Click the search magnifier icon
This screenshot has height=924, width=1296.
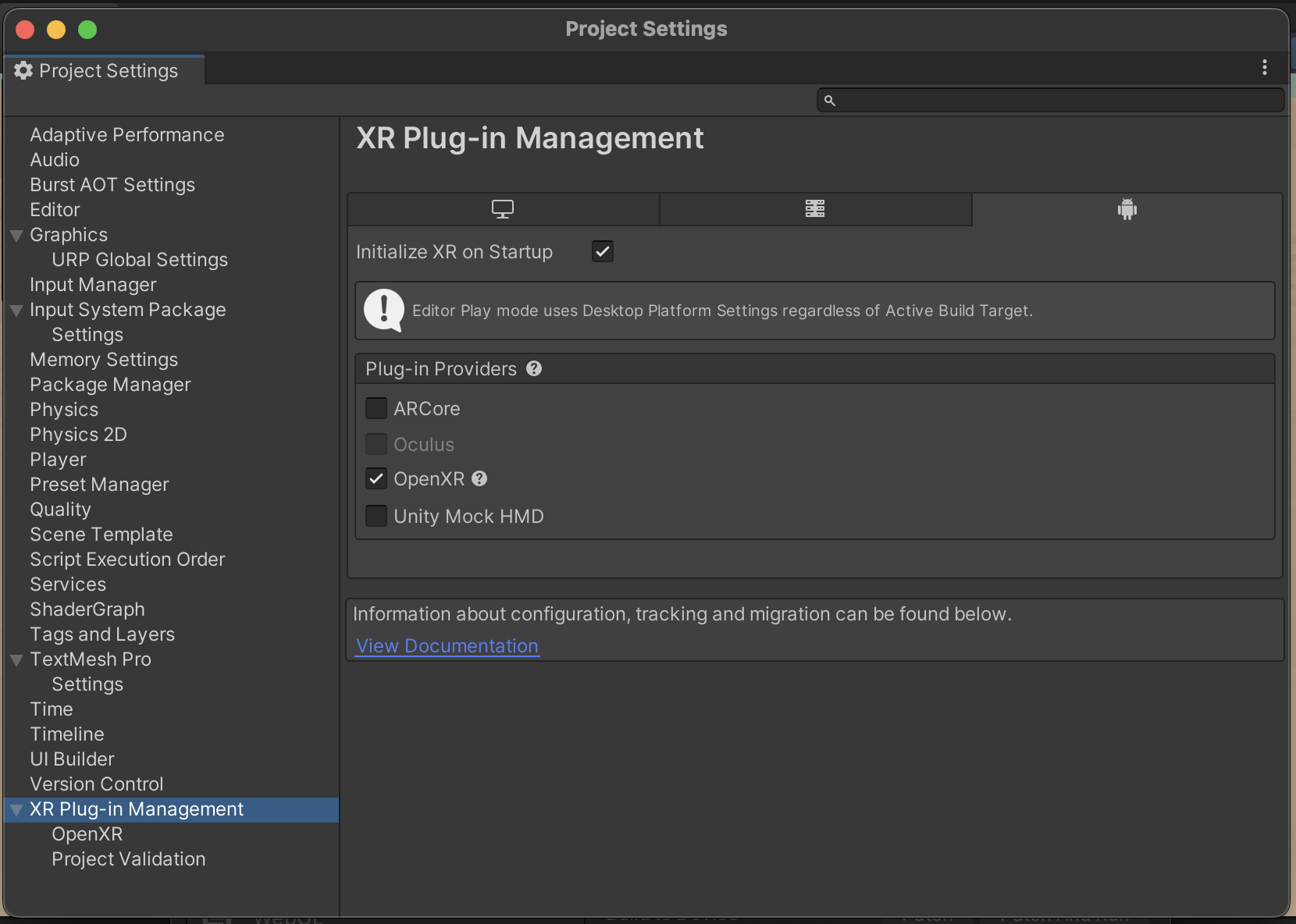click(x=830, y=101)
